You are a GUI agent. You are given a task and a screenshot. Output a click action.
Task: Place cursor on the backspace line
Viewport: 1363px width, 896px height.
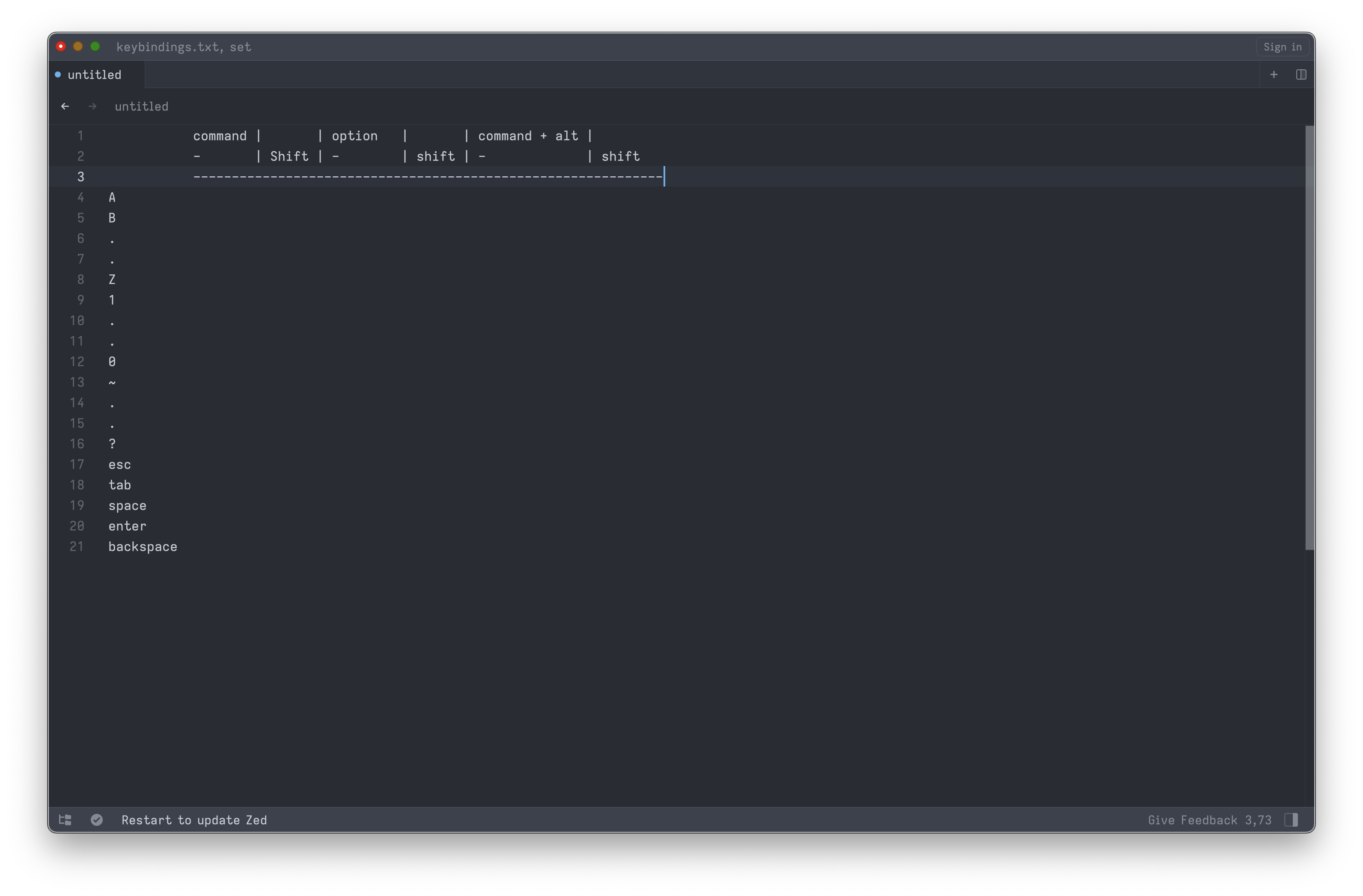[143, 547]
